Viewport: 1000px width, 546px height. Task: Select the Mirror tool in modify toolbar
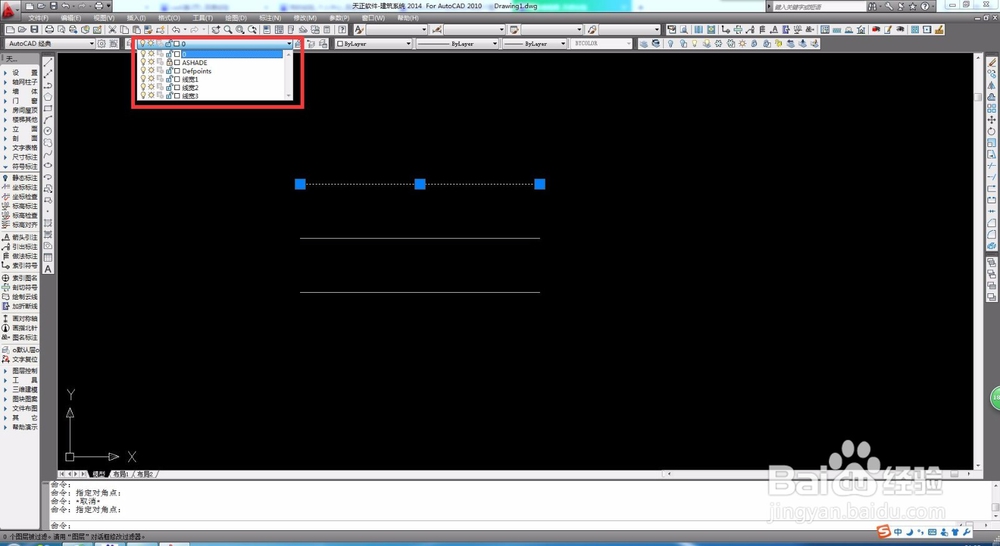click(x=992, y=85)
